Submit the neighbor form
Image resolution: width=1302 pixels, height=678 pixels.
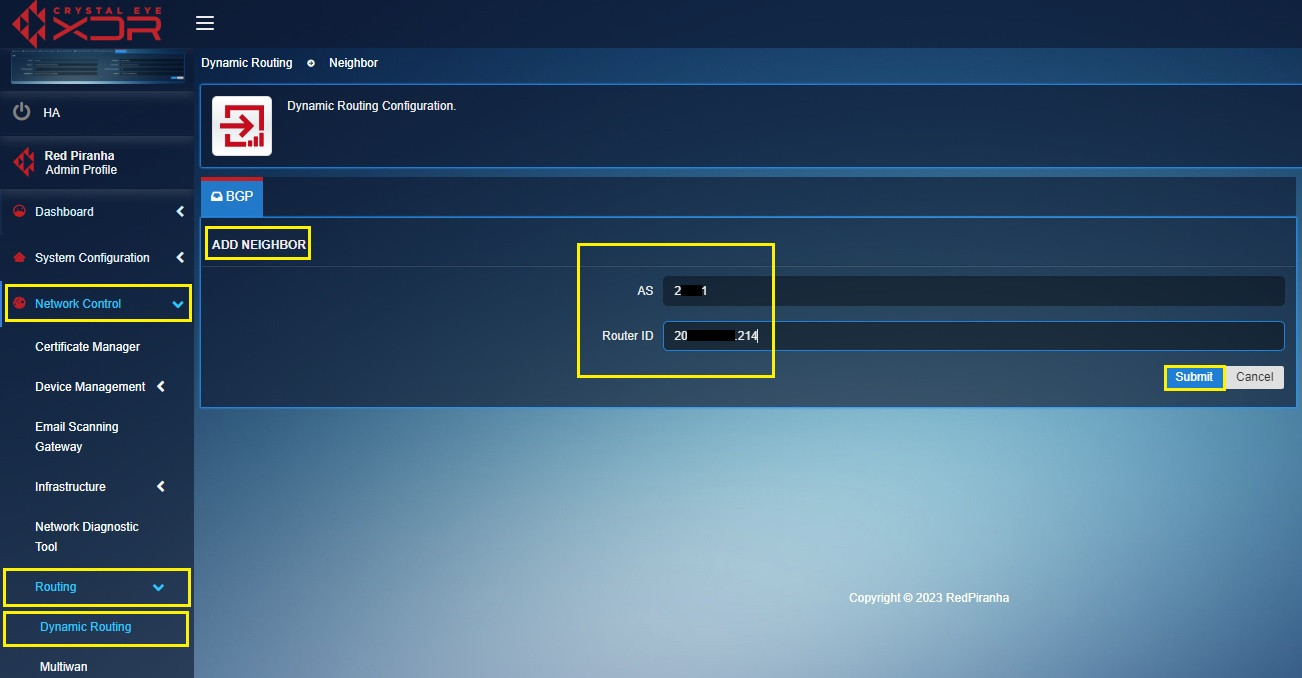[1194, 377]
